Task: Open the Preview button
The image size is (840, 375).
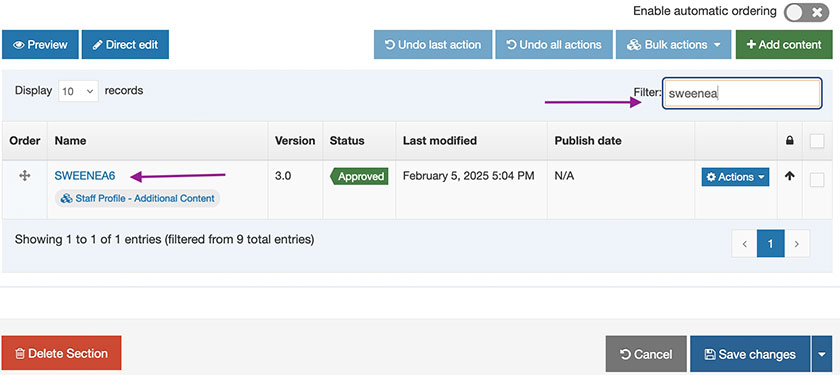Action: tap(40, 44)
